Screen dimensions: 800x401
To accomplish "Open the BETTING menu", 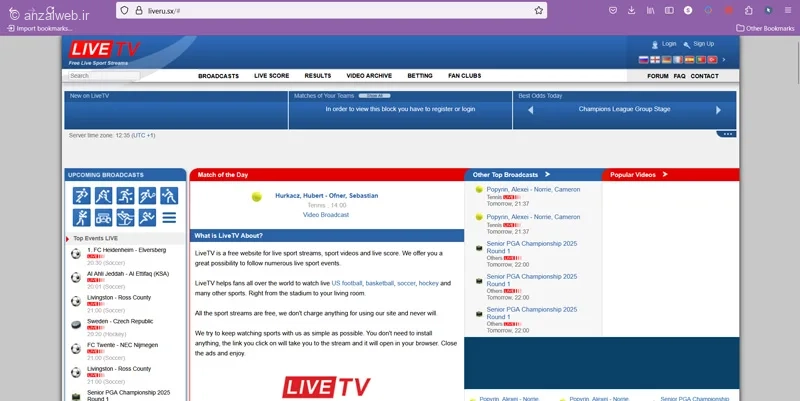I will pos(420,76).
